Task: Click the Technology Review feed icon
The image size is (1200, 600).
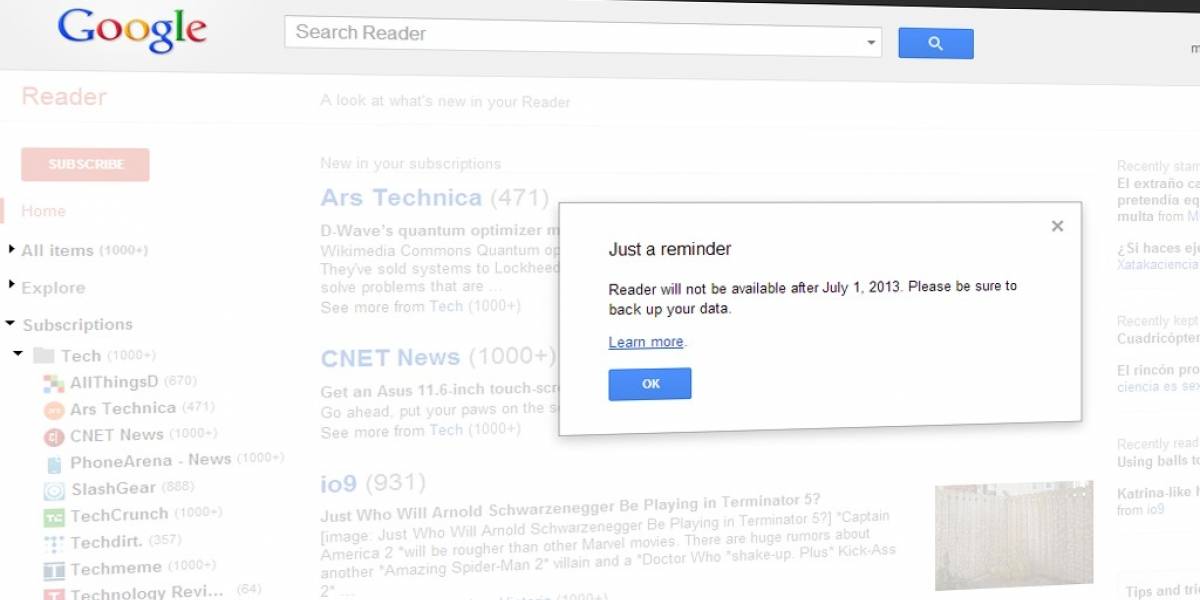Action: [x=54, y=594]
